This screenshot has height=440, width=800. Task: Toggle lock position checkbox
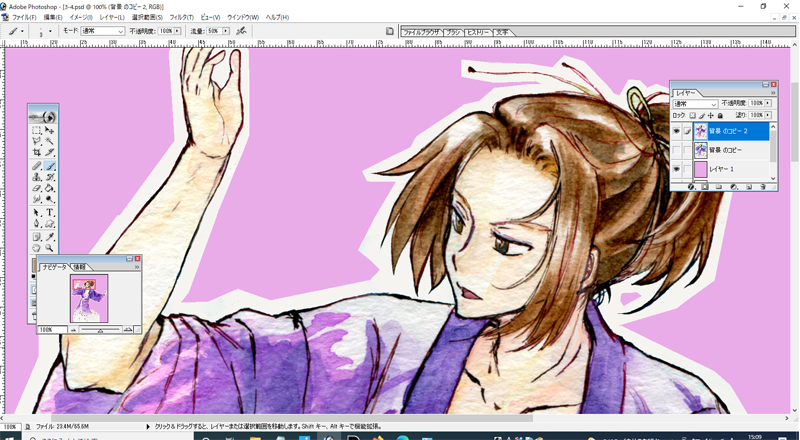point(711,115)
